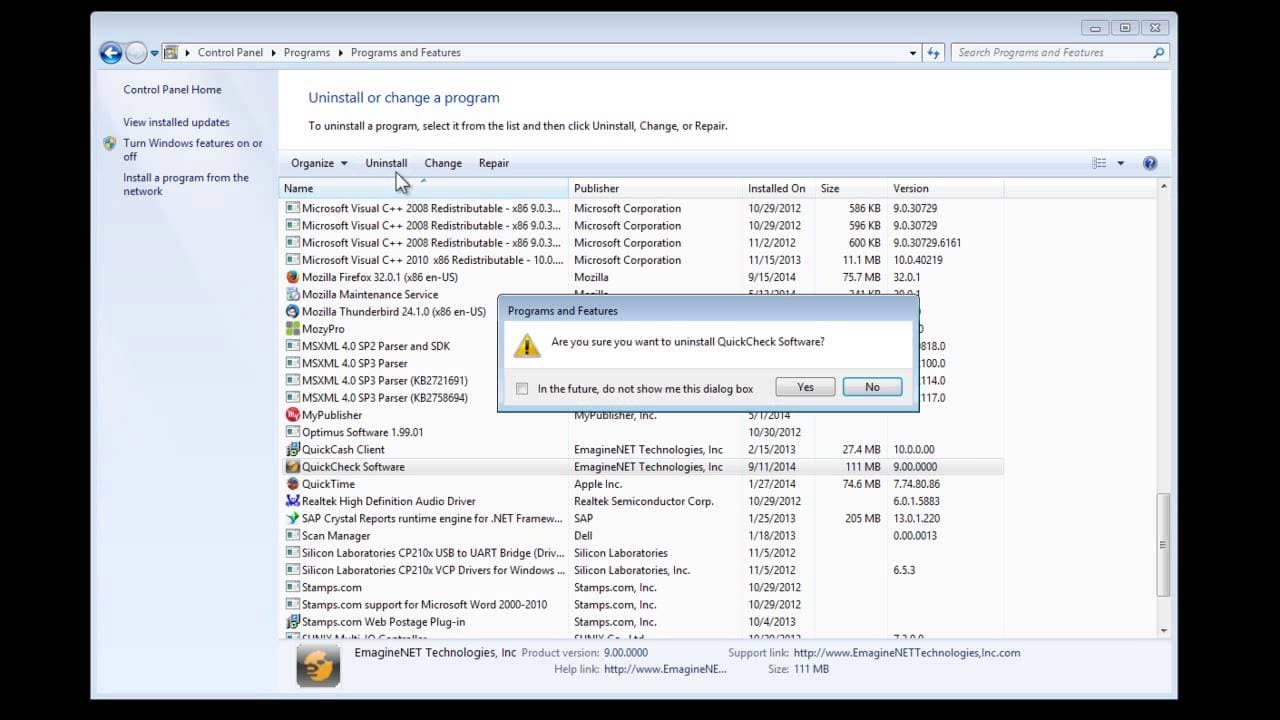Select the QuickTime icon
This screenshot has height=720, width=1280.
(x=293, y=484)
